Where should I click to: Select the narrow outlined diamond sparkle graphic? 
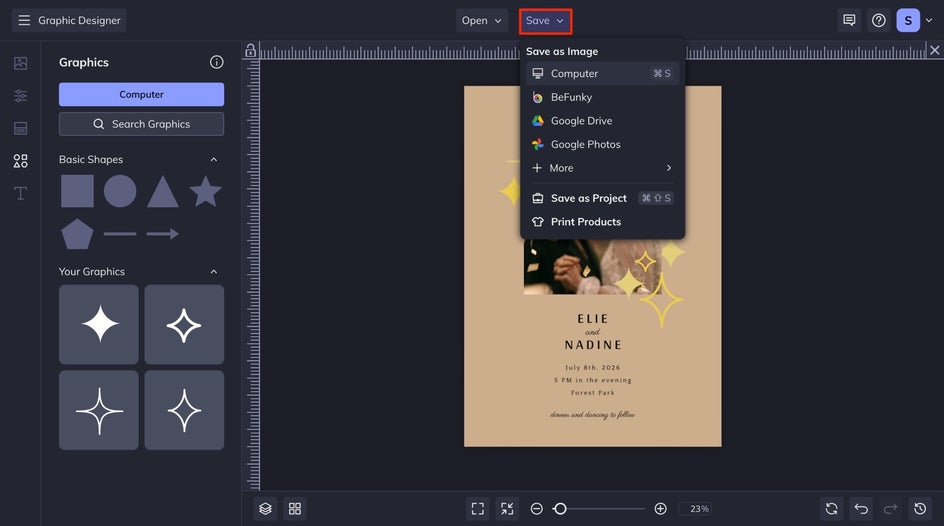[x=184, y=410]
